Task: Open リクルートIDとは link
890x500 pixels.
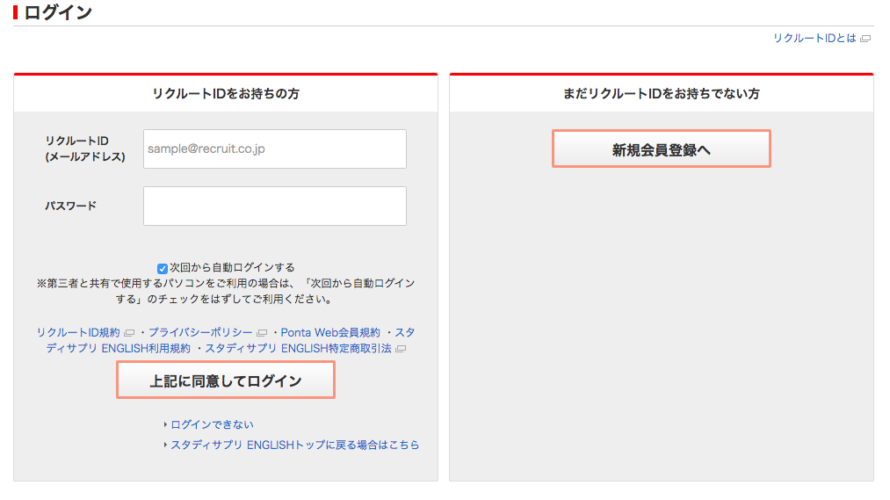Action: pos(815,38)
